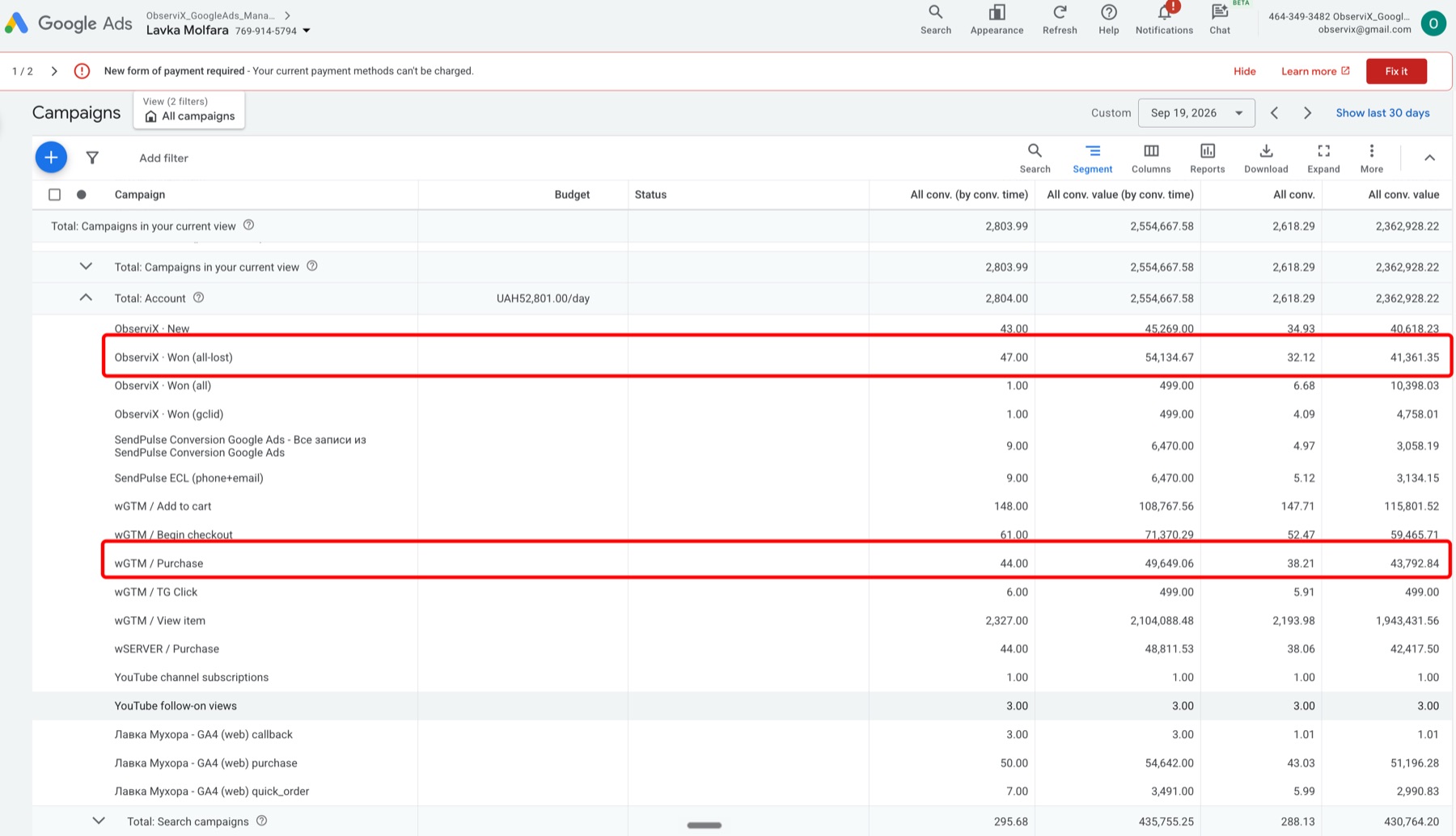Sort by the Campaign column header
Image resolution: width=1456 pixels, height=836 pixels.
pyautogui.click(x=140, y=194)
